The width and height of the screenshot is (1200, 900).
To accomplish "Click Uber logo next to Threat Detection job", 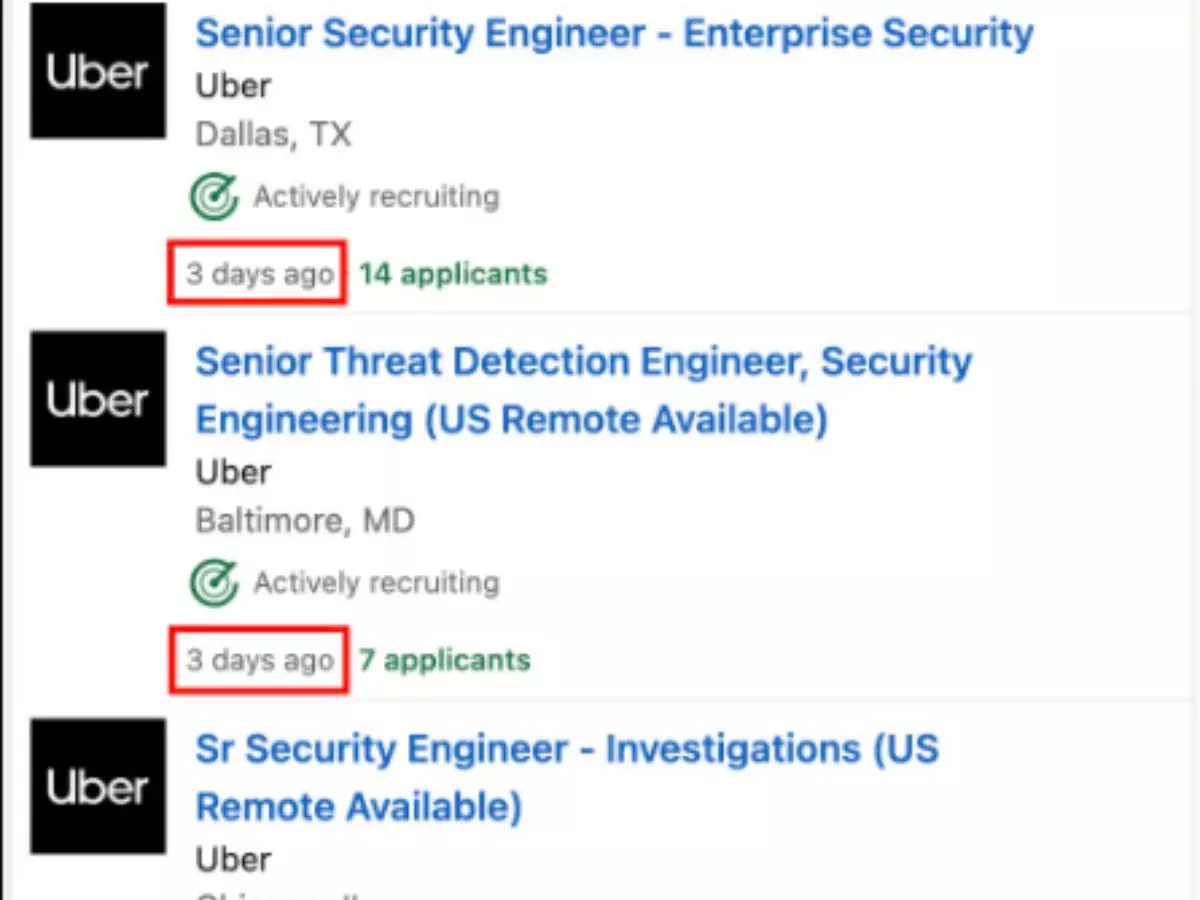I will [98, 399].
